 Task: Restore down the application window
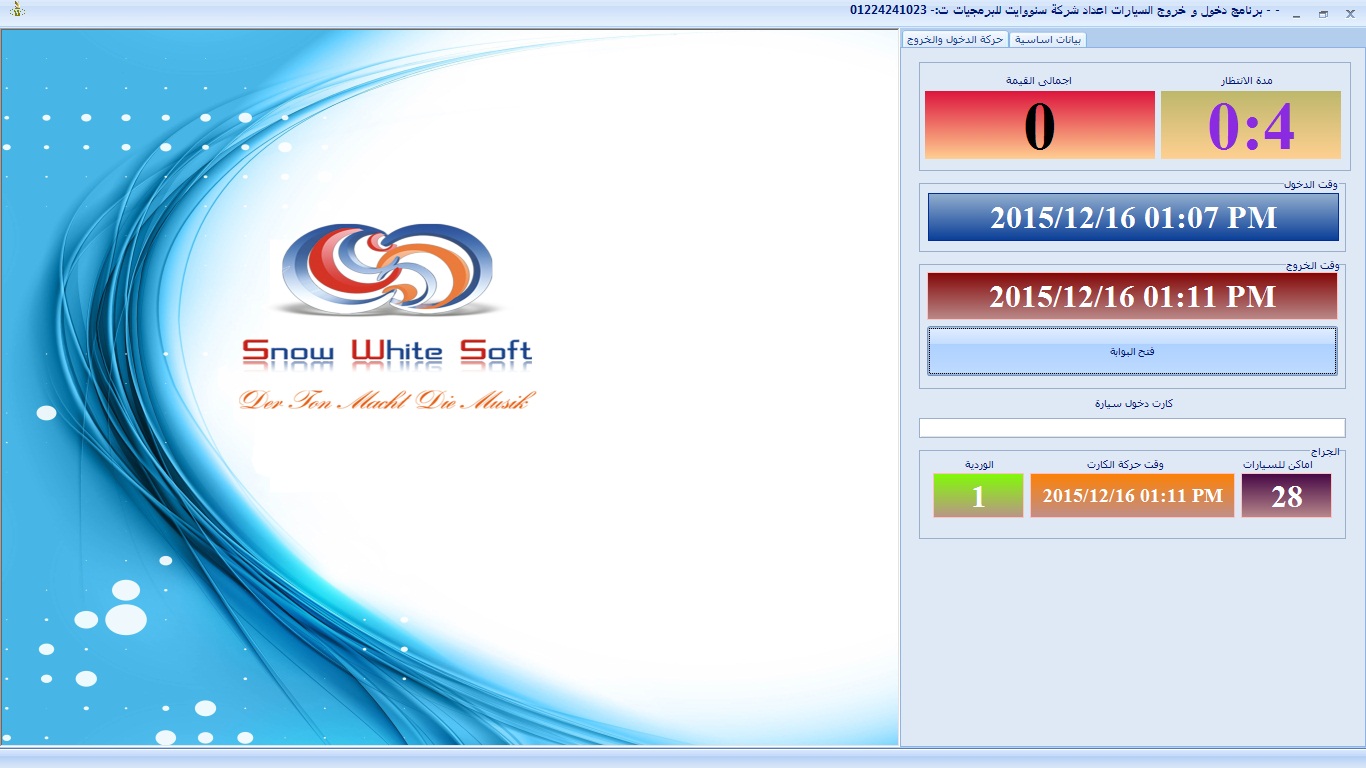[1323, 14]
